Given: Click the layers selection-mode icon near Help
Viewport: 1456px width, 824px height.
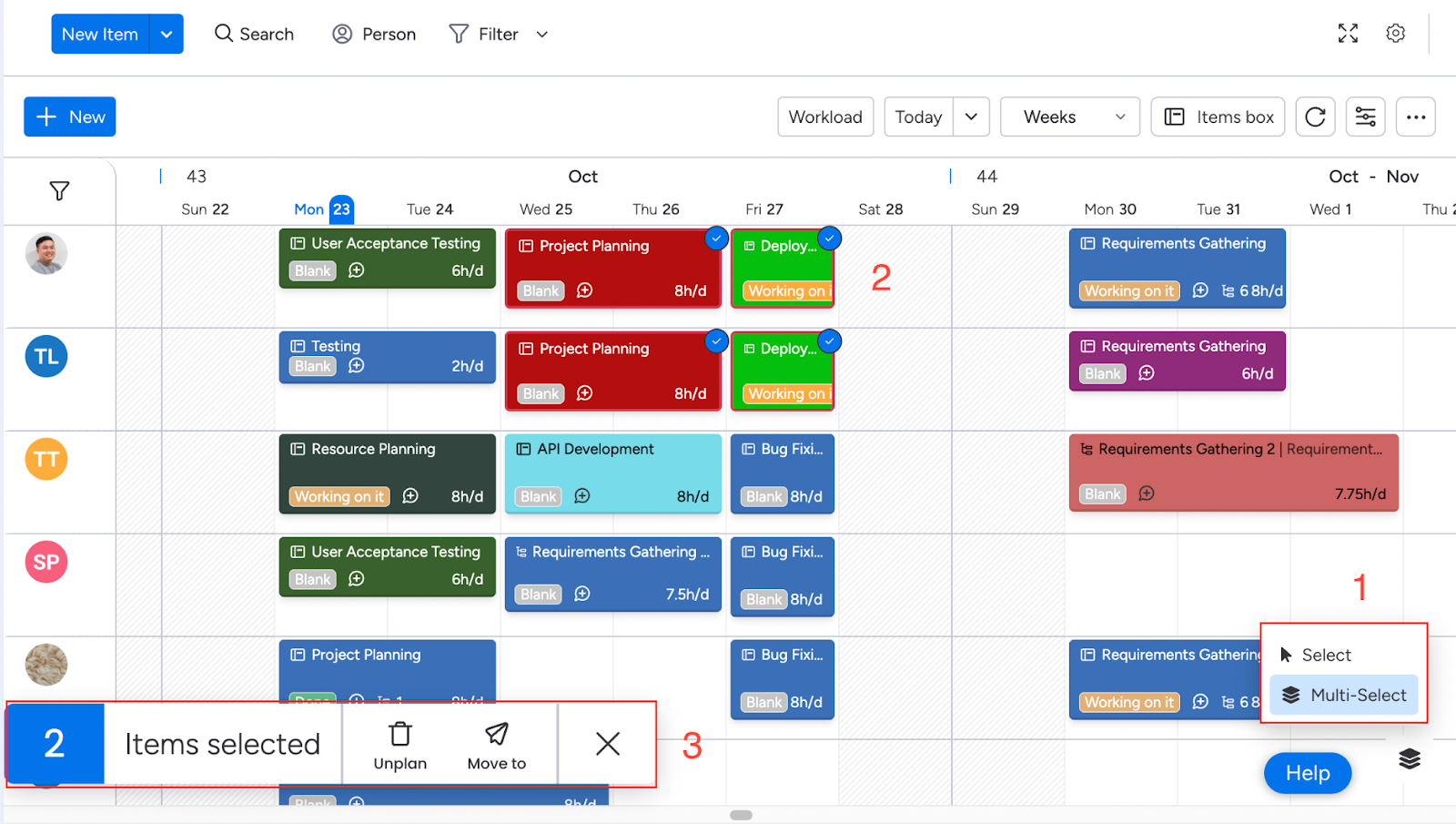Looking at the screenshot, I should pyautogui.click(x=1409, y=758).
